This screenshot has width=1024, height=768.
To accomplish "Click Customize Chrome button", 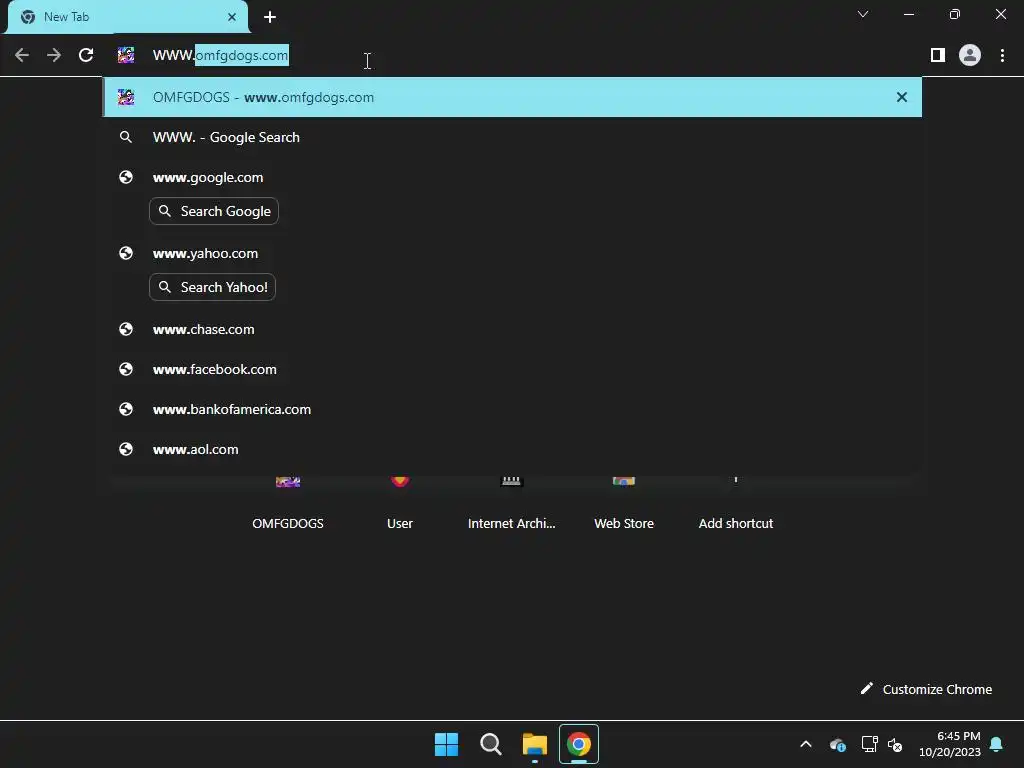I will click(926, 690).
